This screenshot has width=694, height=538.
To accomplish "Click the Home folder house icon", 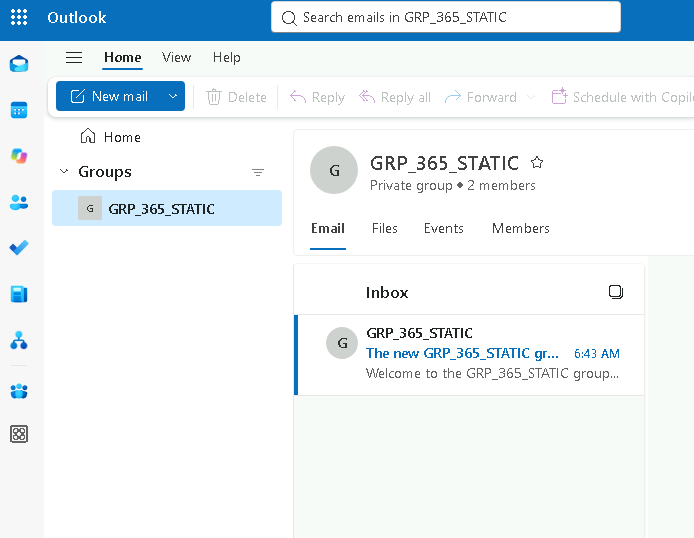I will tap(88, 136).
